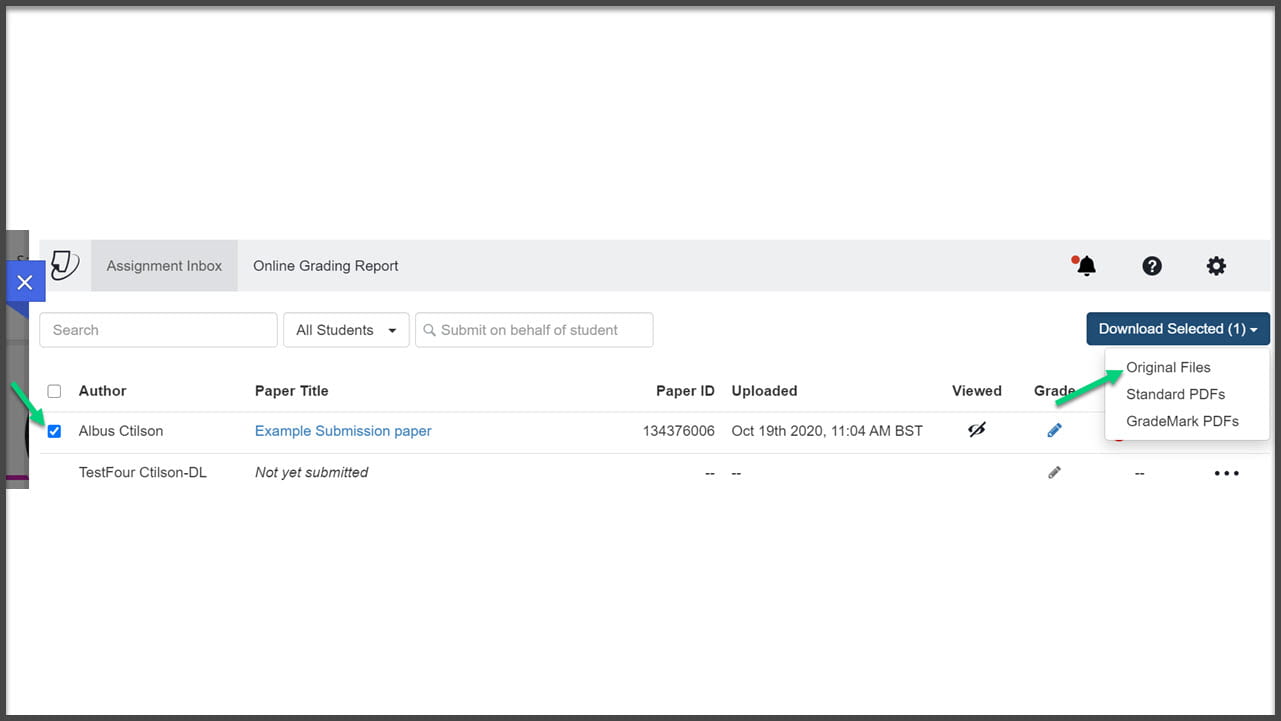The height and width of the screenshot is (721, 1281).
Task: Sort by the Viewed column header
Action: coord(977,391)
